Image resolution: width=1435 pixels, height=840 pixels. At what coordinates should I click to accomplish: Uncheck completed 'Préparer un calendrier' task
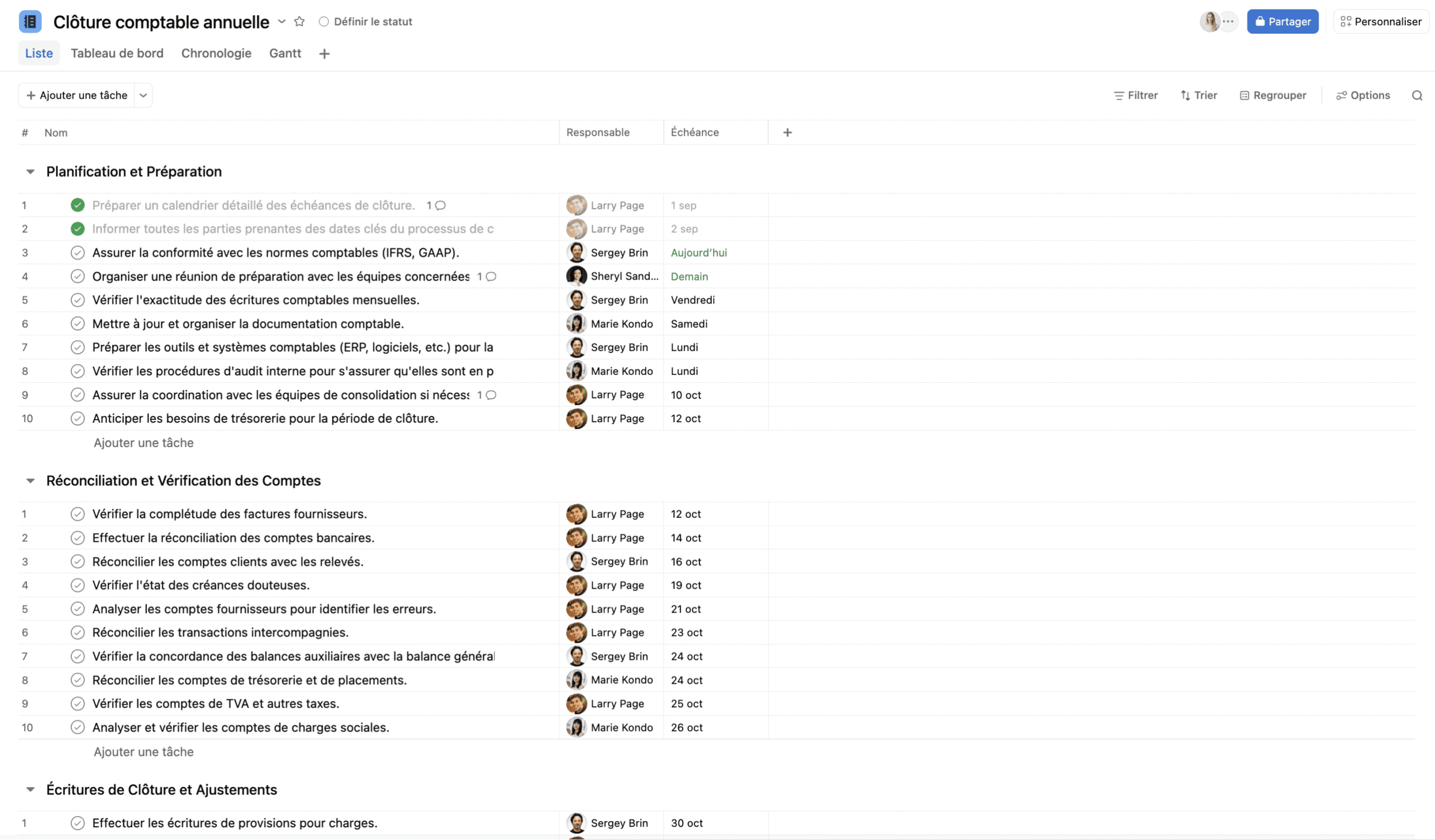tap(77, 206)
